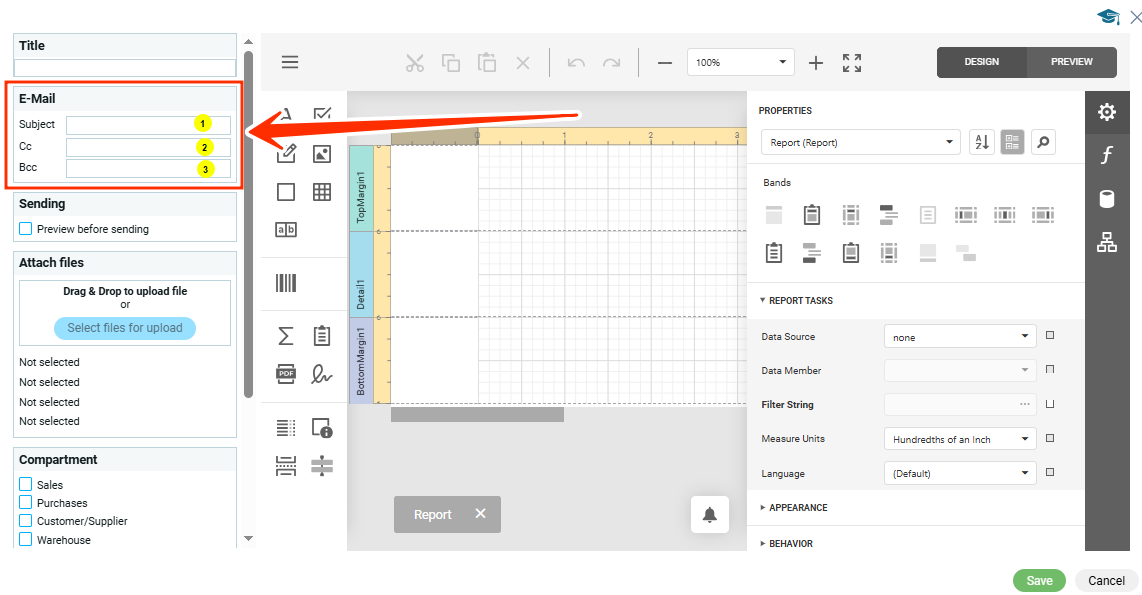Toggle full screen mode icon
1142x595 pixels.
pos(852,63)
